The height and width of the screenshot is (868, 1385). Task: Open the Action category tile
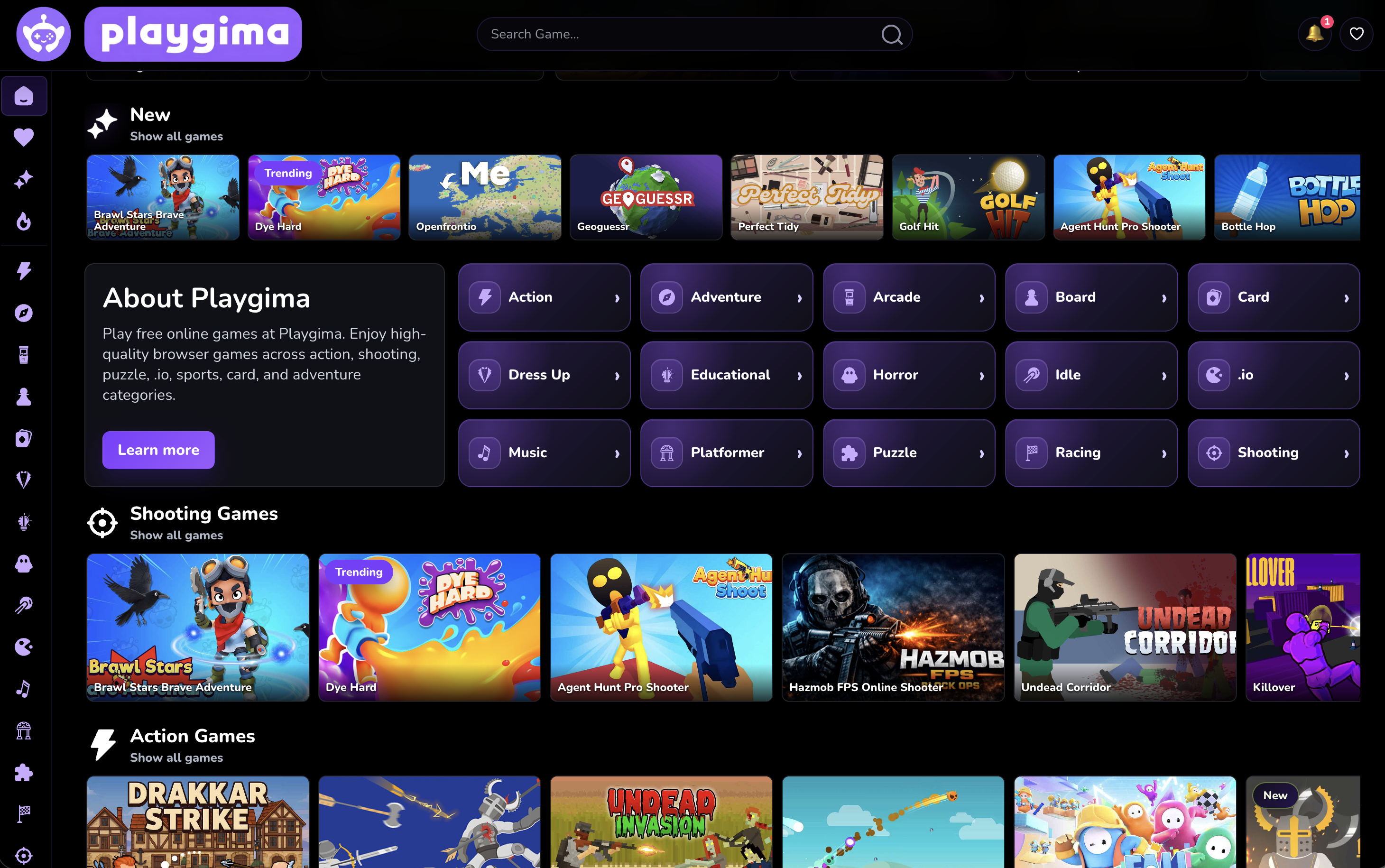(544, 297)
